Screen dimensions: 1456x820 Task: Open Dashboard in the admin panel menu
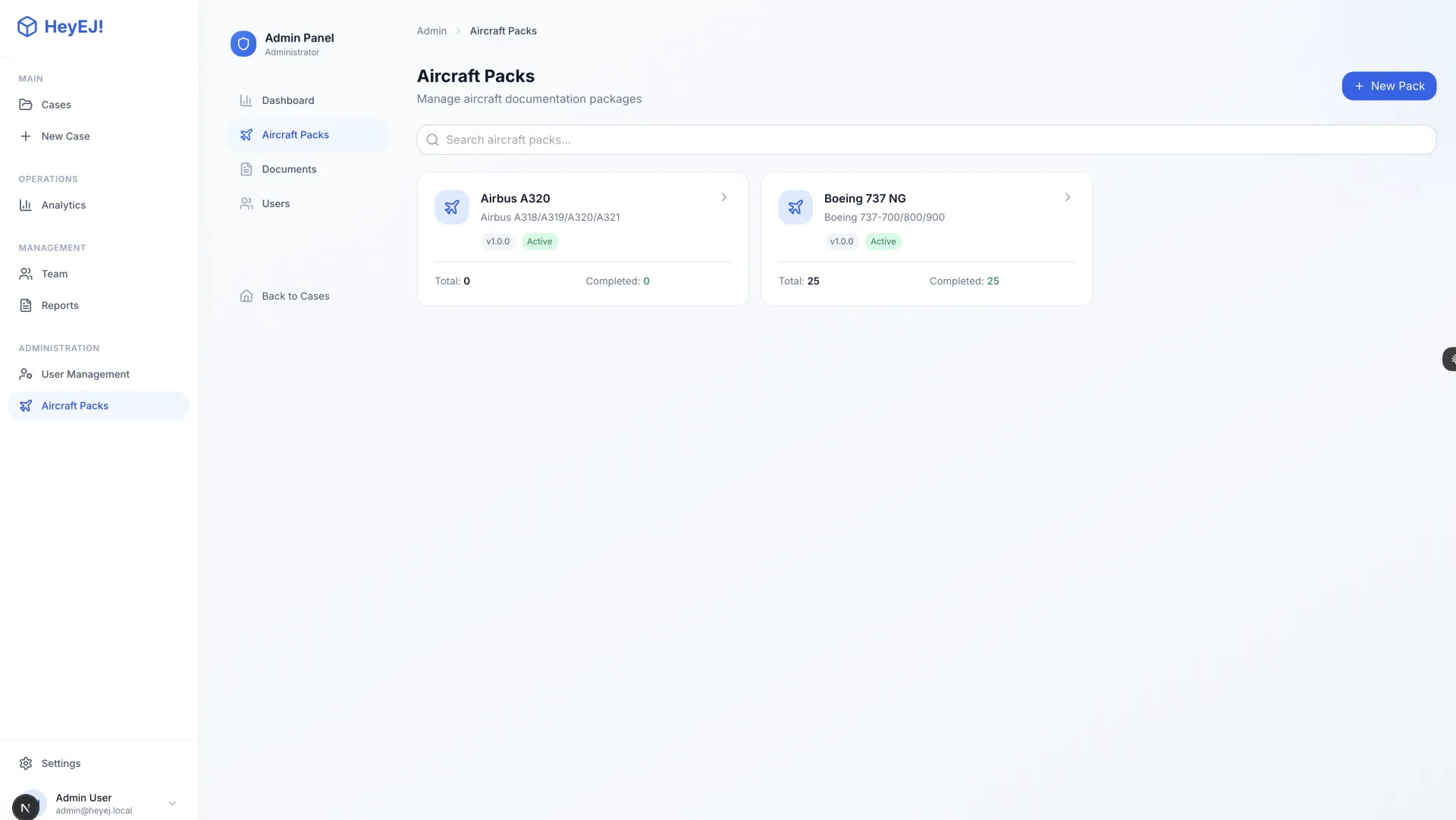point(287,100)
